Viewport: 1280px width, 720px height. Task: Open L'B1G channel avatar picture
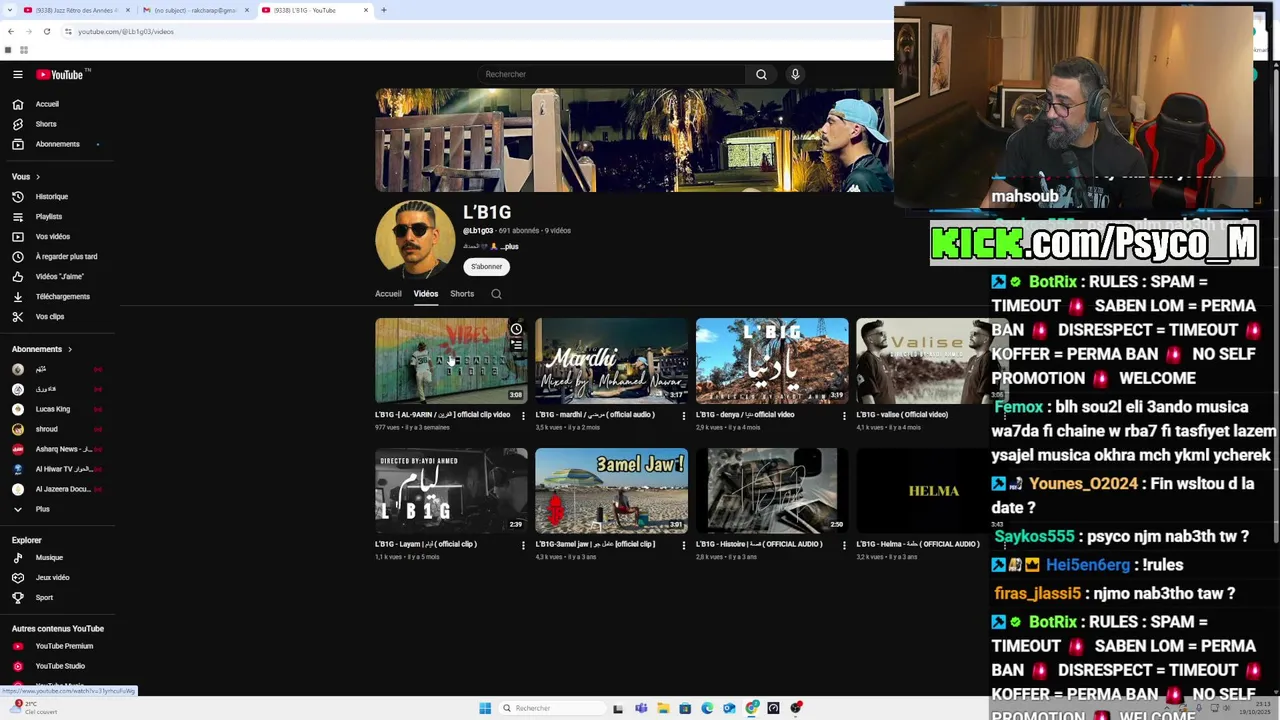(x=415, y=240)
